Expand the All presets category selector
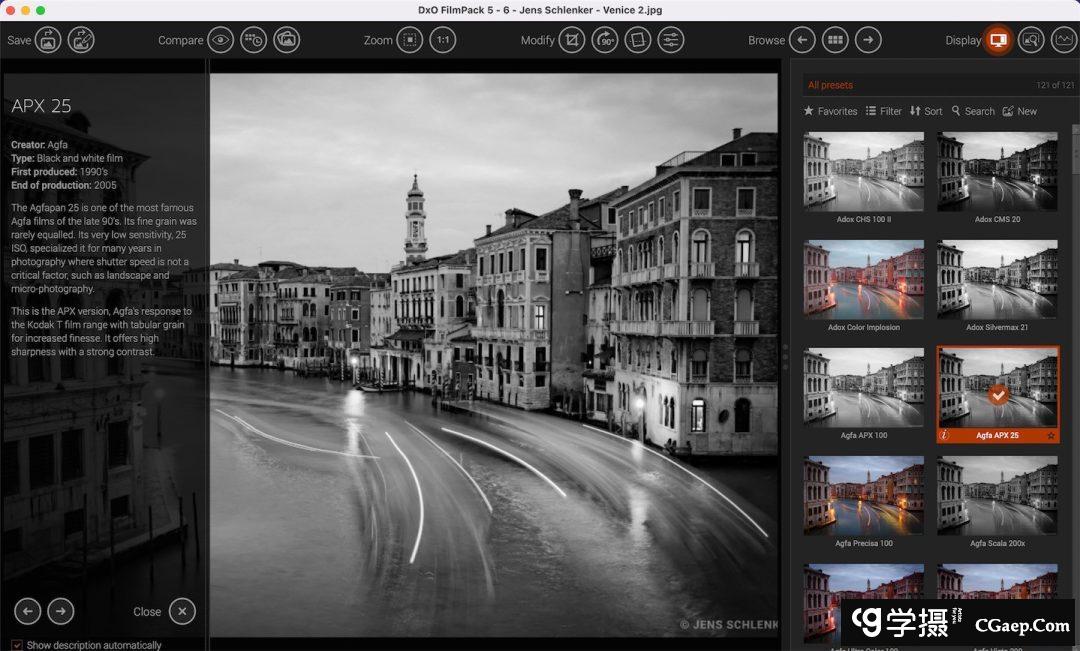 tap(832, 85)
